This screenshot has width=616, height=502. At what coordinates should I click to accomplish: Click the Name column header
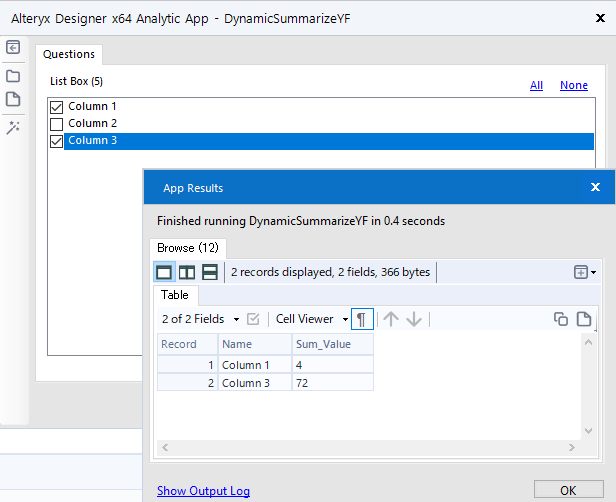click(255, 344)
